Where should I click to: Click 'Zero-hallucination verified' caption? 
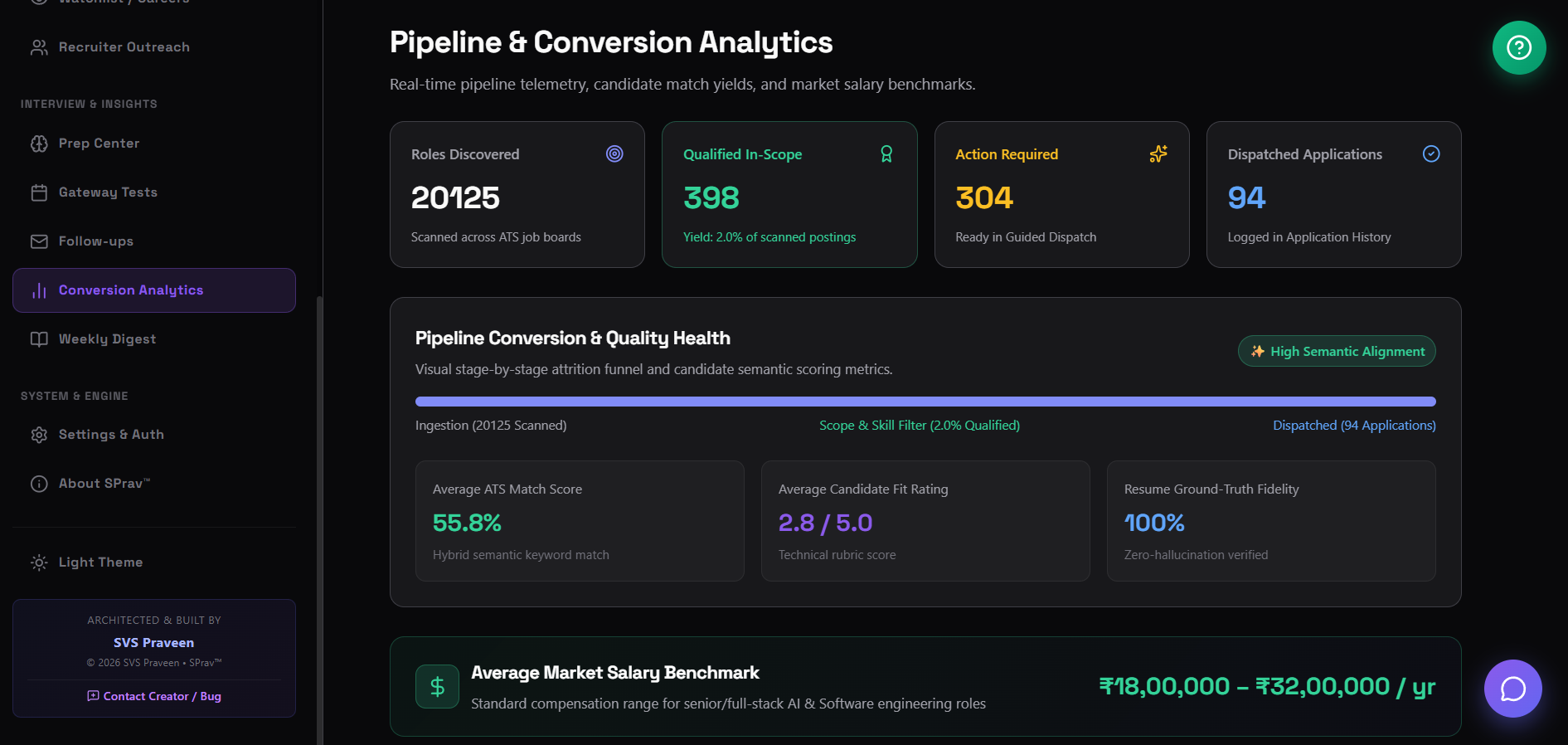point(1196,555)
